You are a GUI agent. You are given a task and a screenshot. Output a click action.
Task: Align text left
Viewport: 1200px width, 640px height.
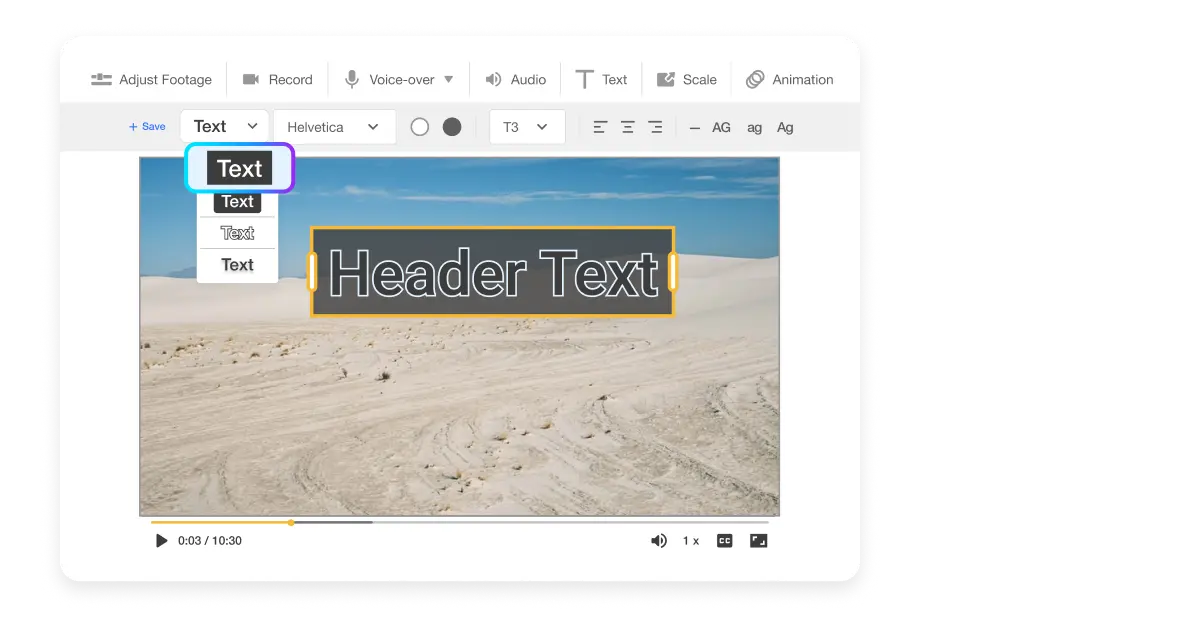pyautogui.click(x=600, y=127)
